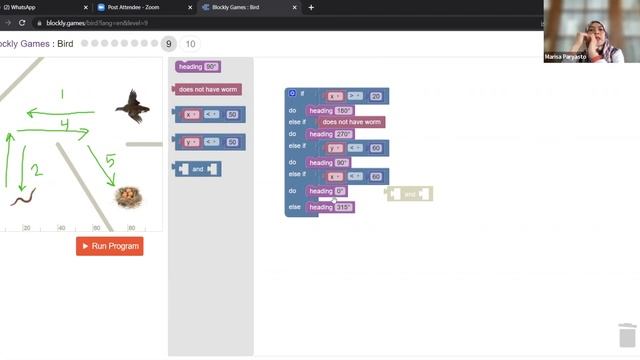Screen dimensions: 640x360
Task: Click the trash can in the workspace
Action: [x=627, y=335]
